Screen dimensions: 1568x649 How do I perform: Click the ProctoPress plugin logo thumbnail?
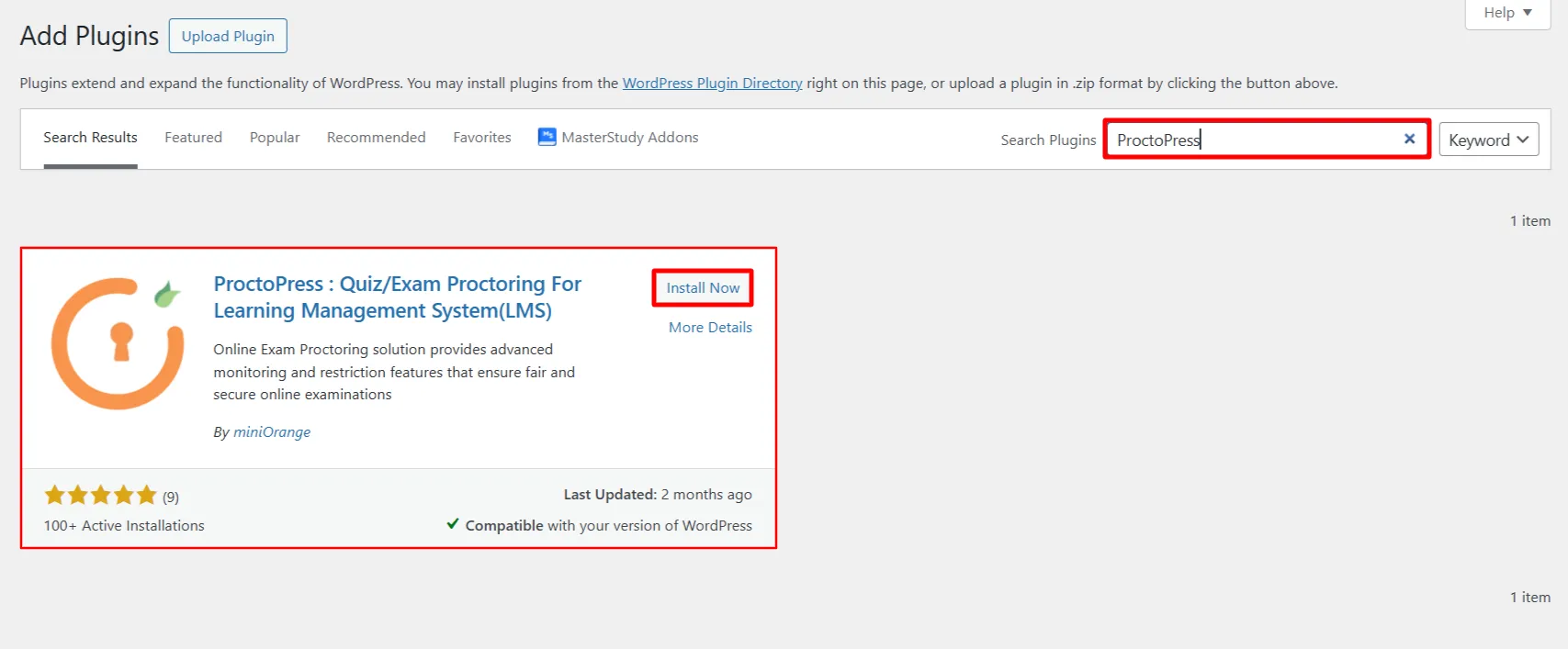[118, 343]
